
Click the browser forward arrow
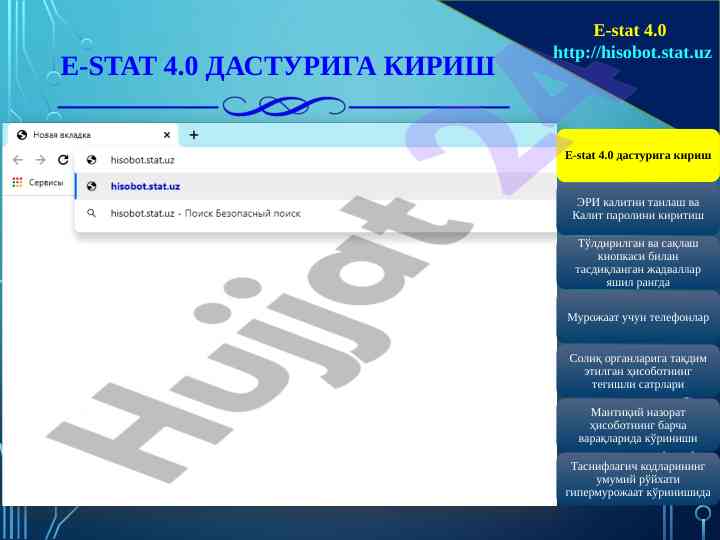coord(40,160)
